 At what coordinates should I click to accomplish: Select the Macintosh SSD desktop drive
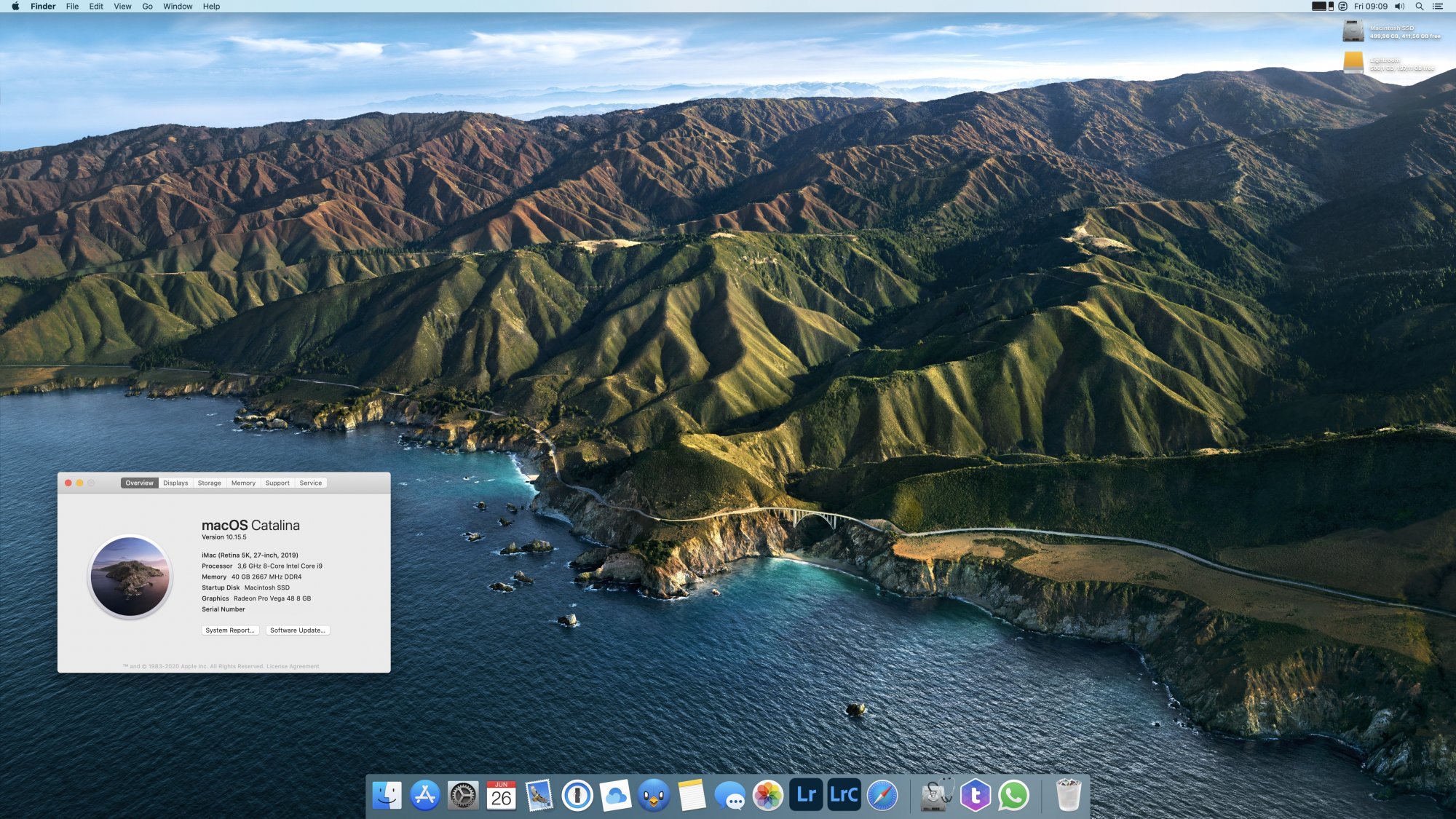(1353, 31)
